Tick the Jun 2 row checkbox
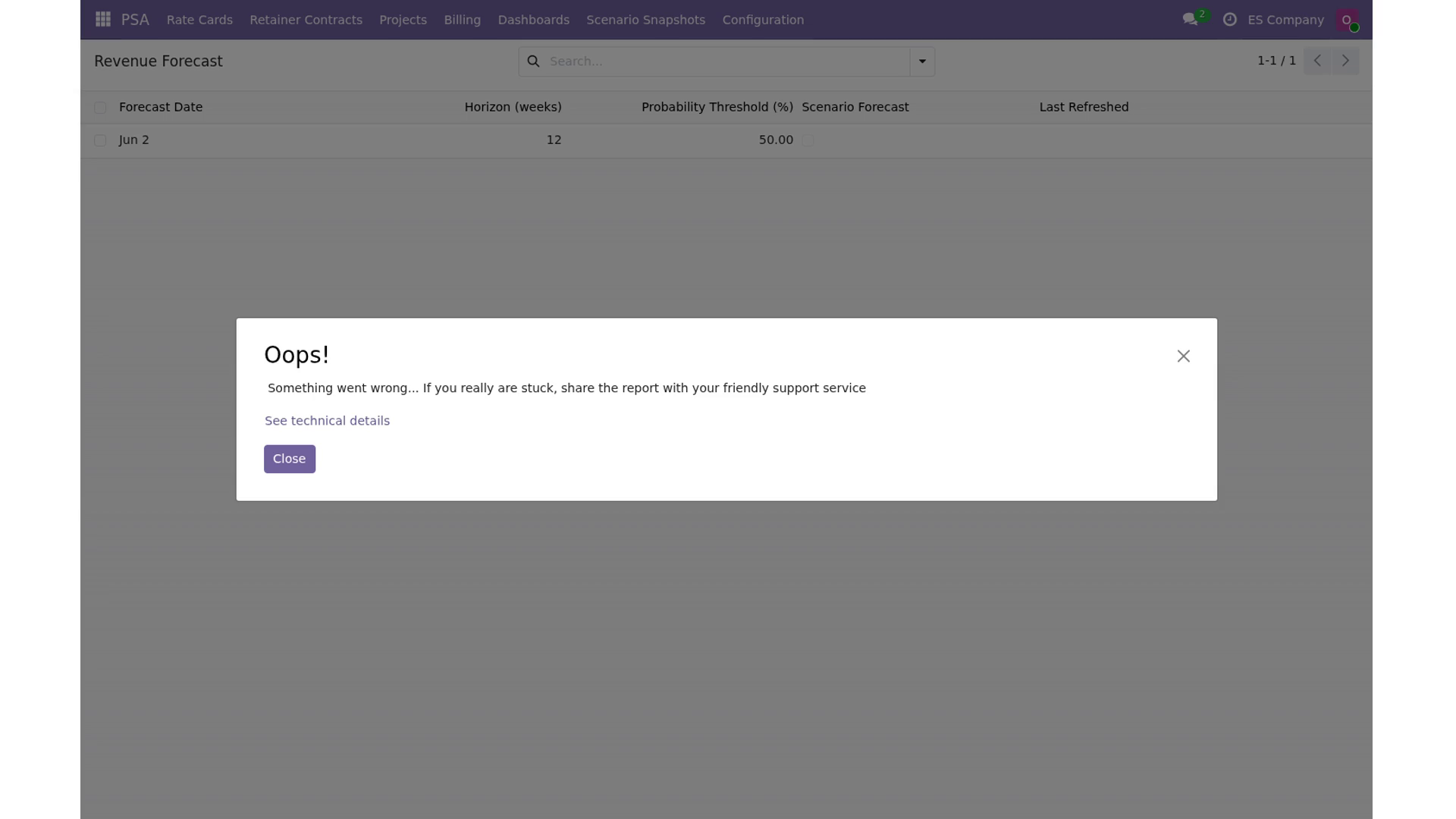This screenshot has width=1456, height=819. 100,140
